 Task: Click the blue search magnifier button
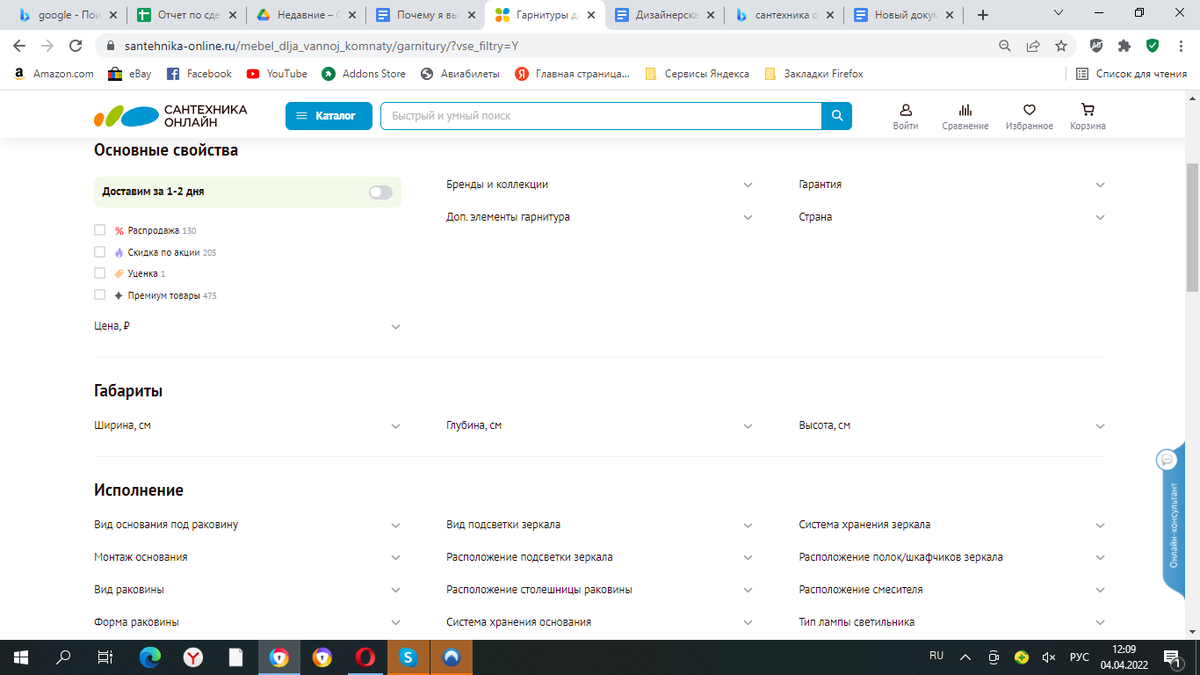tap(837, 116)
